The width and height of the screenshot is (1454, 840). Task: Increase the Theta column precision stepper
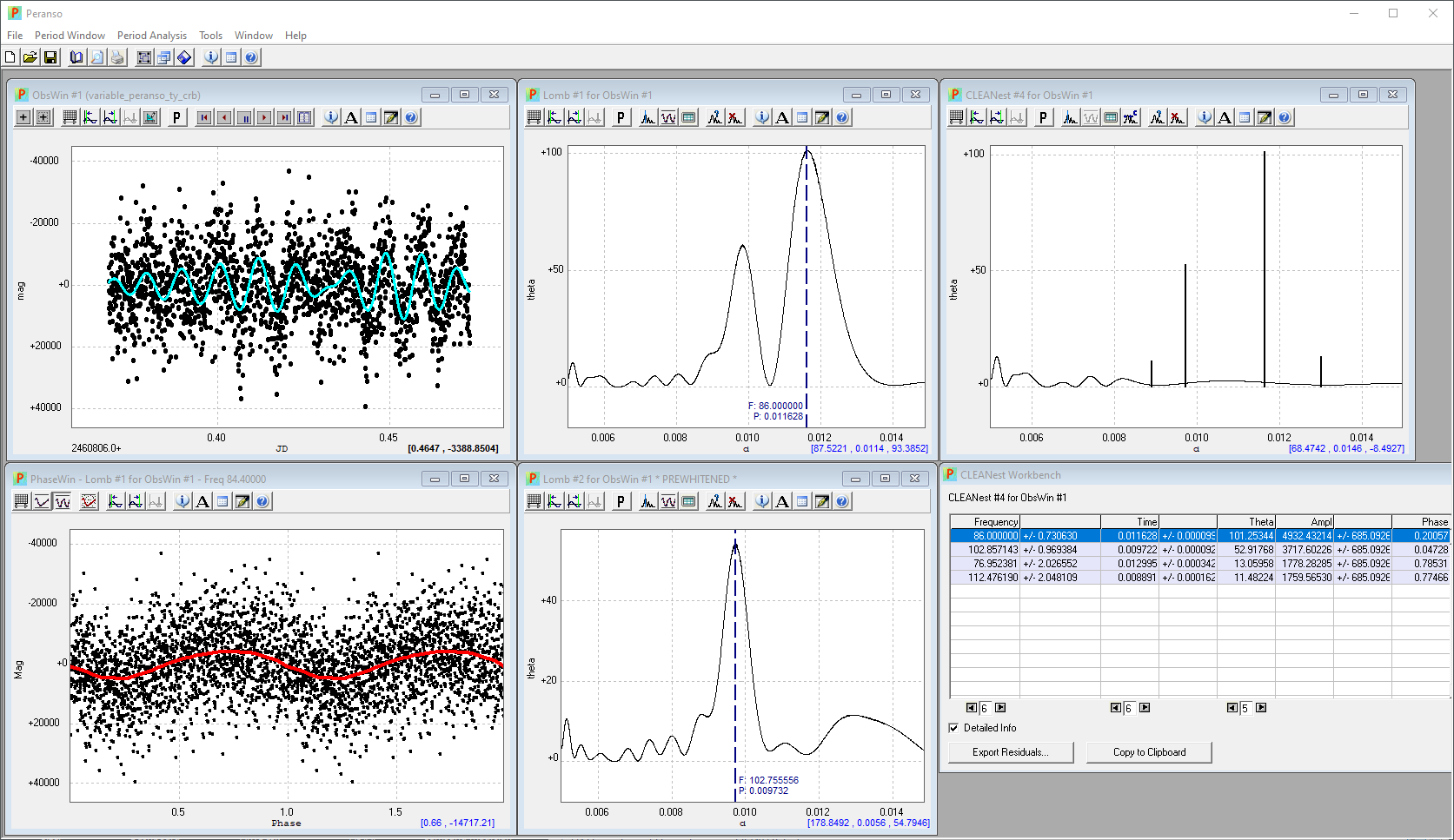pos(1261,708)
